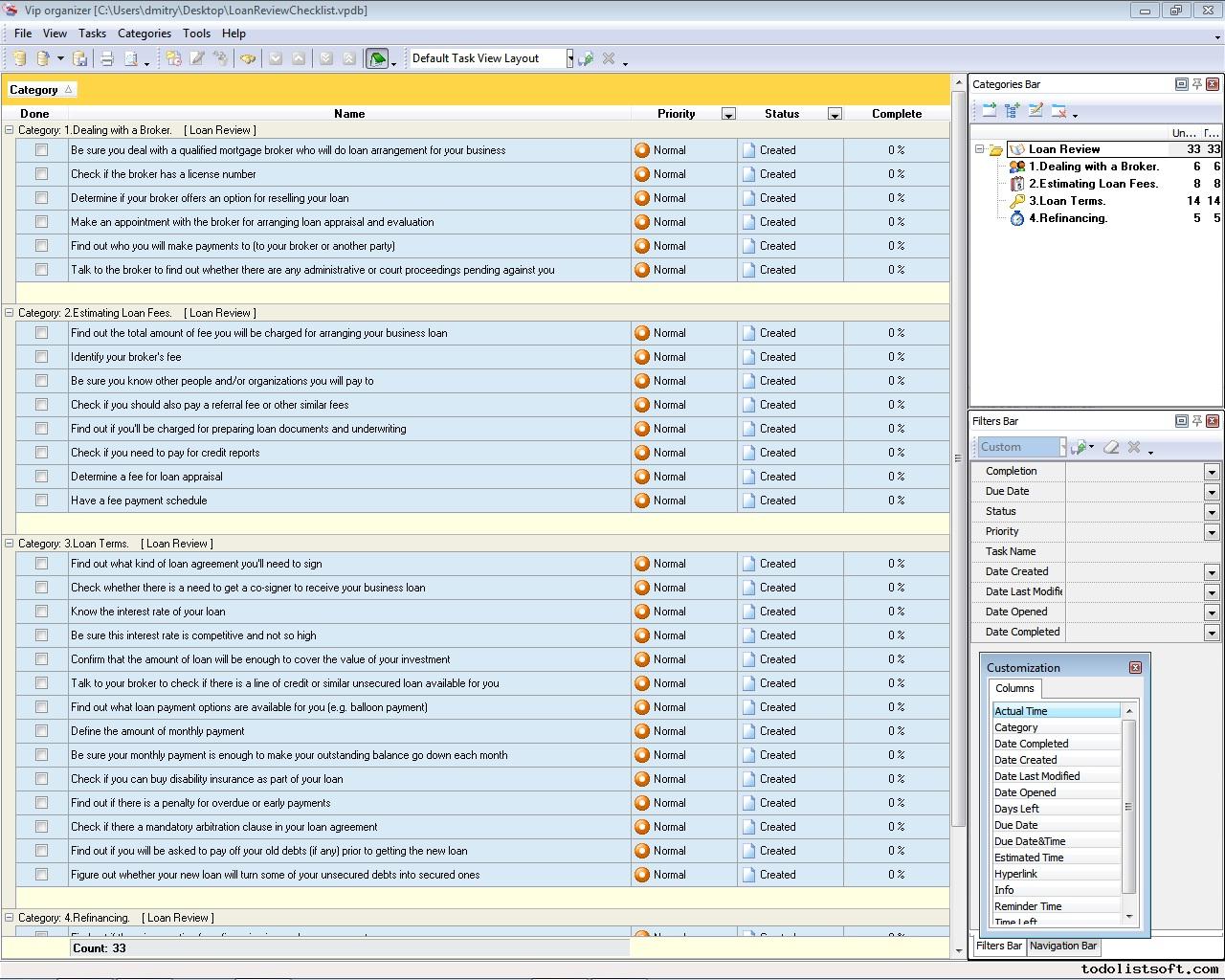Click the Edit Category icon in Categories Bar
This screenshot has width=1225, height=980.
[x=1036, y=112]
